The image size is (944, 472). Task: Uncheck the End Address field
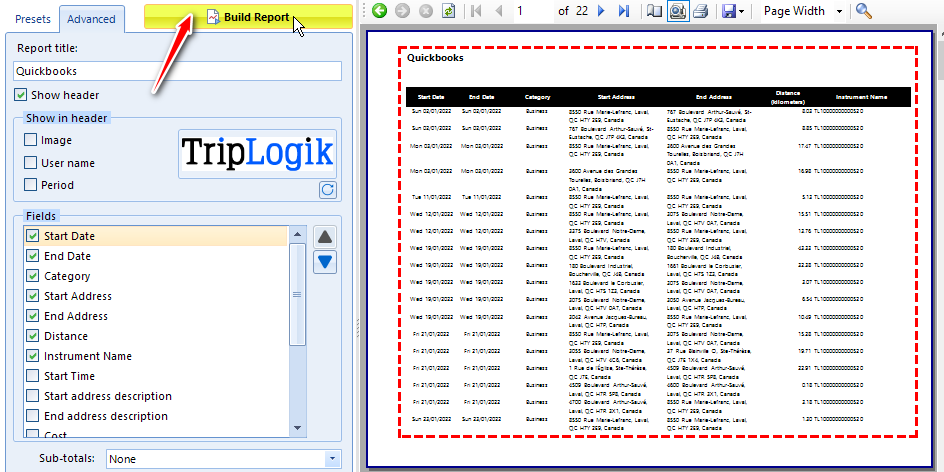pyautogui.click(x=33, y=315)
